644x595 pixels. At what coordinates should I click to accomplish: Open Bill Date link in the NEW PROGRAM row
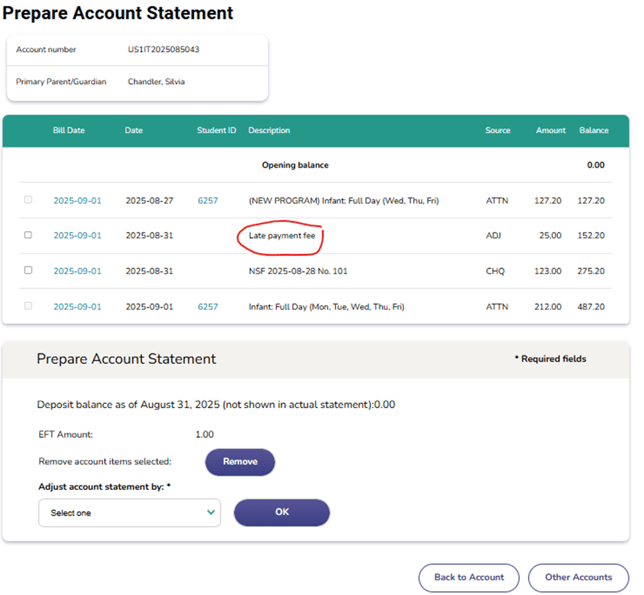point(77,201)
